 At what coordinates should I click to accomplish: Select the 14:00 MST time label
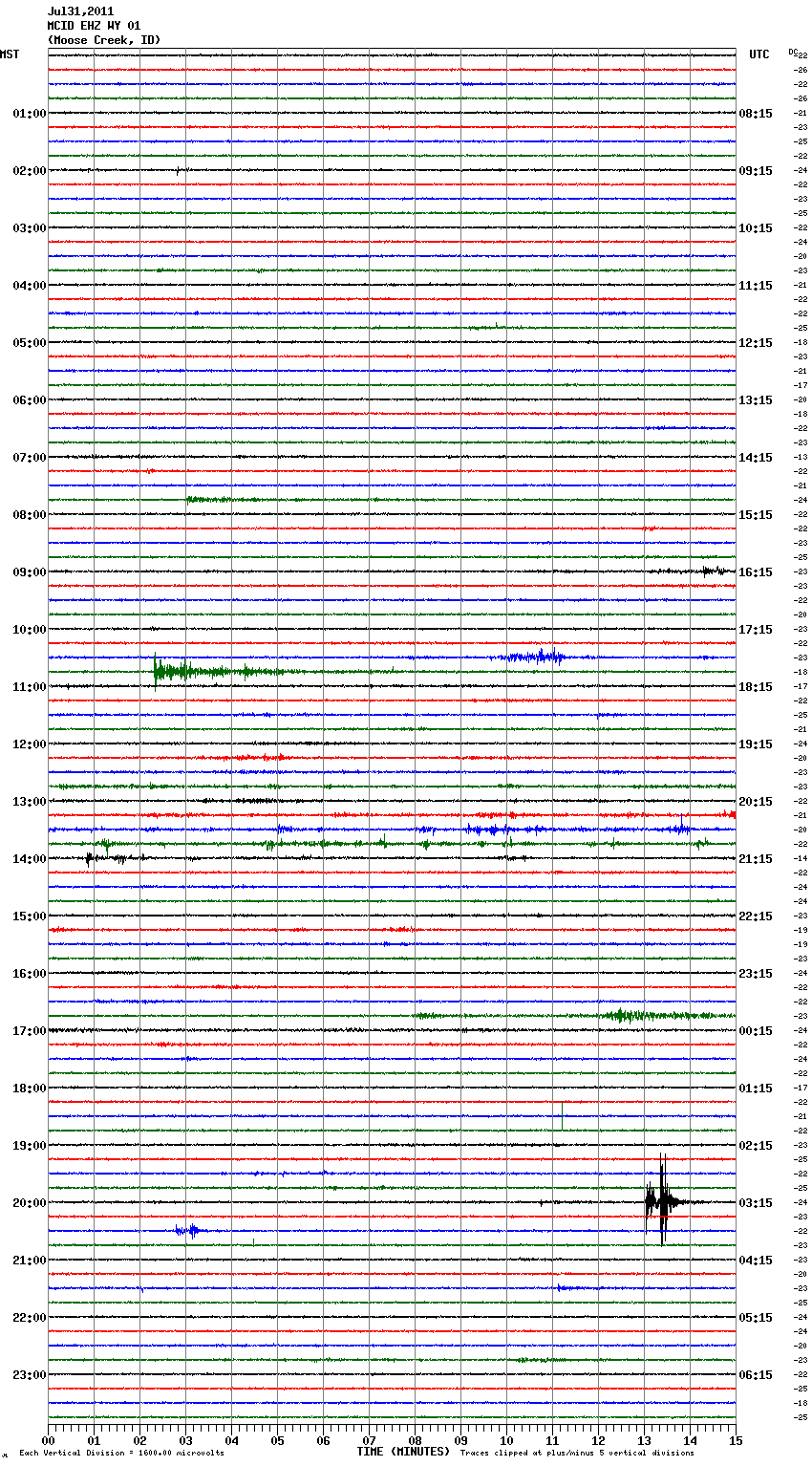click(x=29, y=859)
